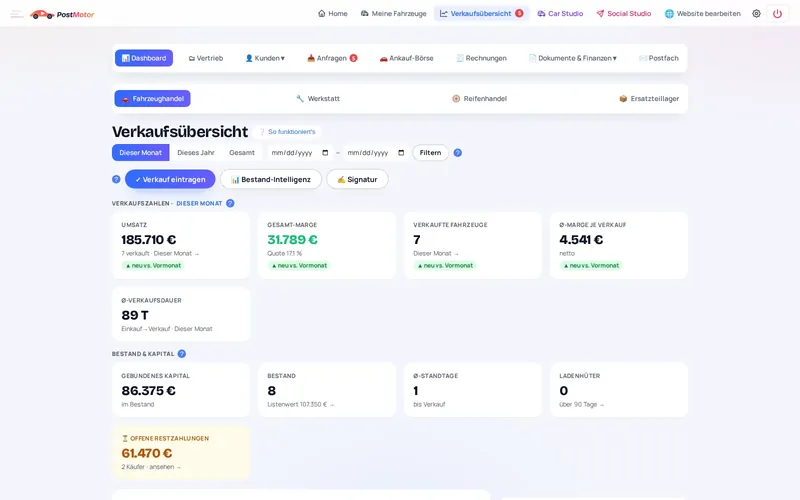Image resolution: width=800 pixels, height=500 pixels.
Task: Open the So funktioniert's help link
Action: point(288,132)
